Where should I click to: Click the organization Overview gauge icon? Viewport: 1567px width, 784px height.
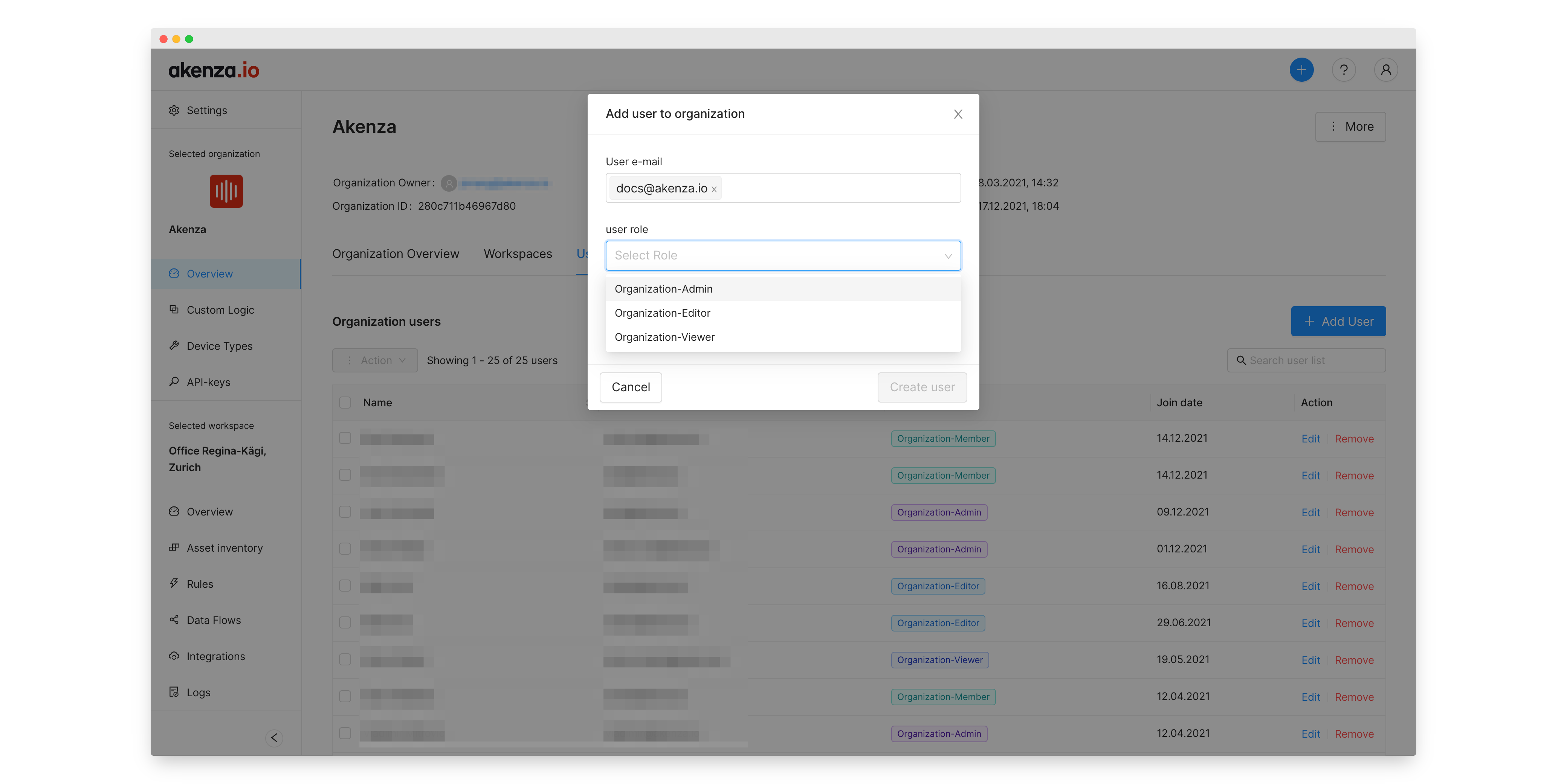point(174,274)
